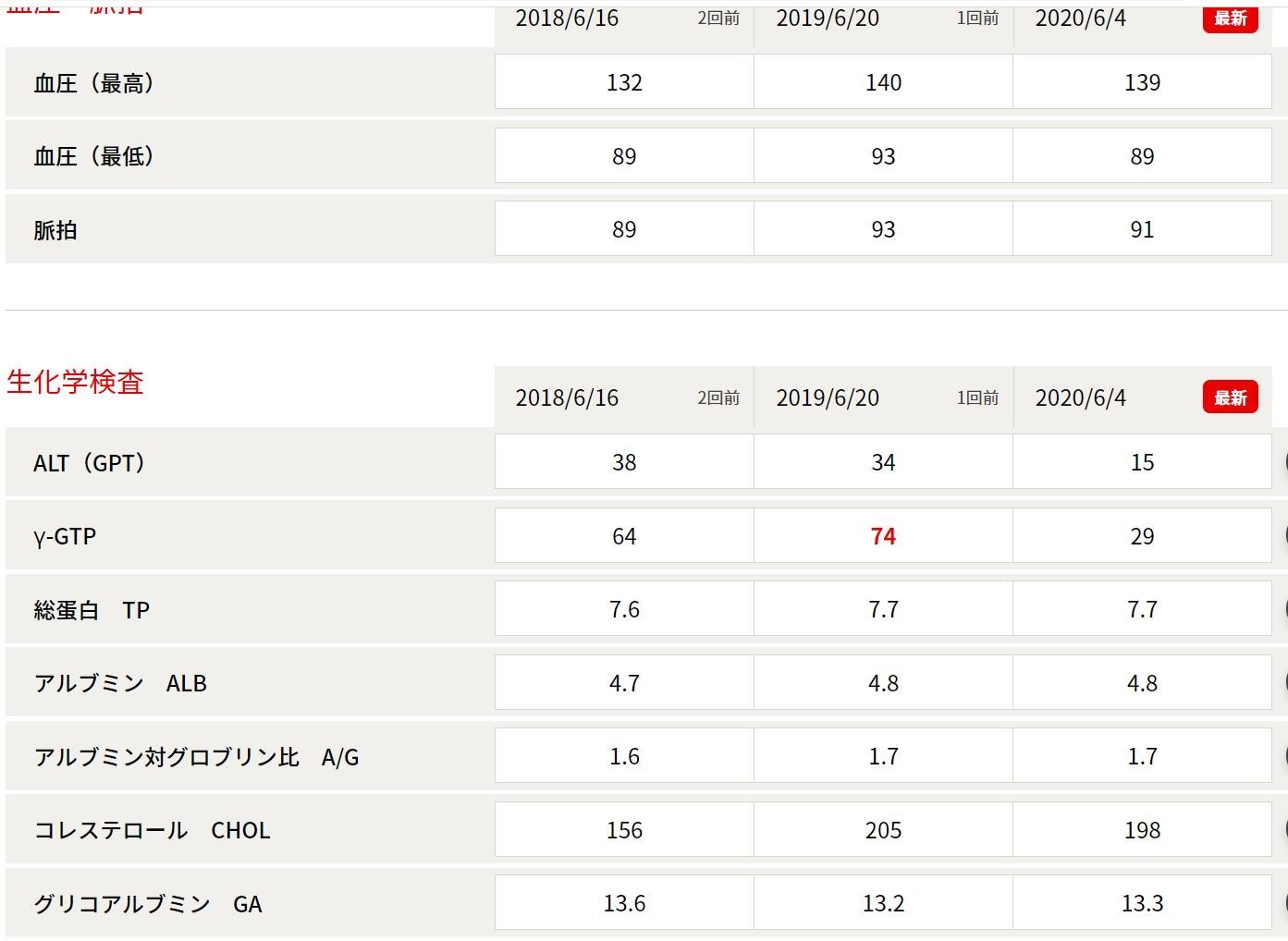Click the 最新 badge in the 生化学検査 header
Viewport: 1288px width, 941px height.
click(1230, 397)
